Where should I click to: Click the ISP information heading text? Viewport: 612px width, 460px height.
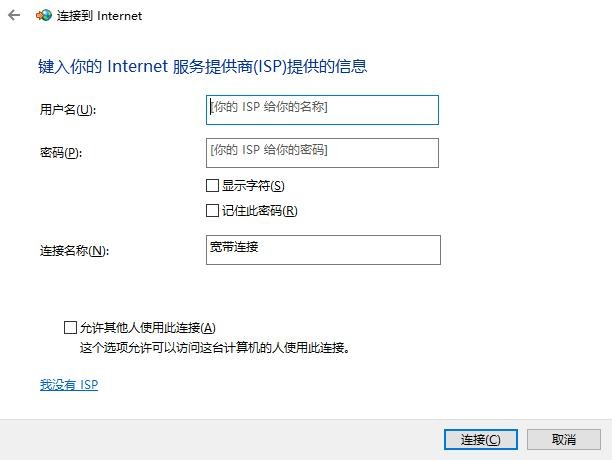[202, 67]
